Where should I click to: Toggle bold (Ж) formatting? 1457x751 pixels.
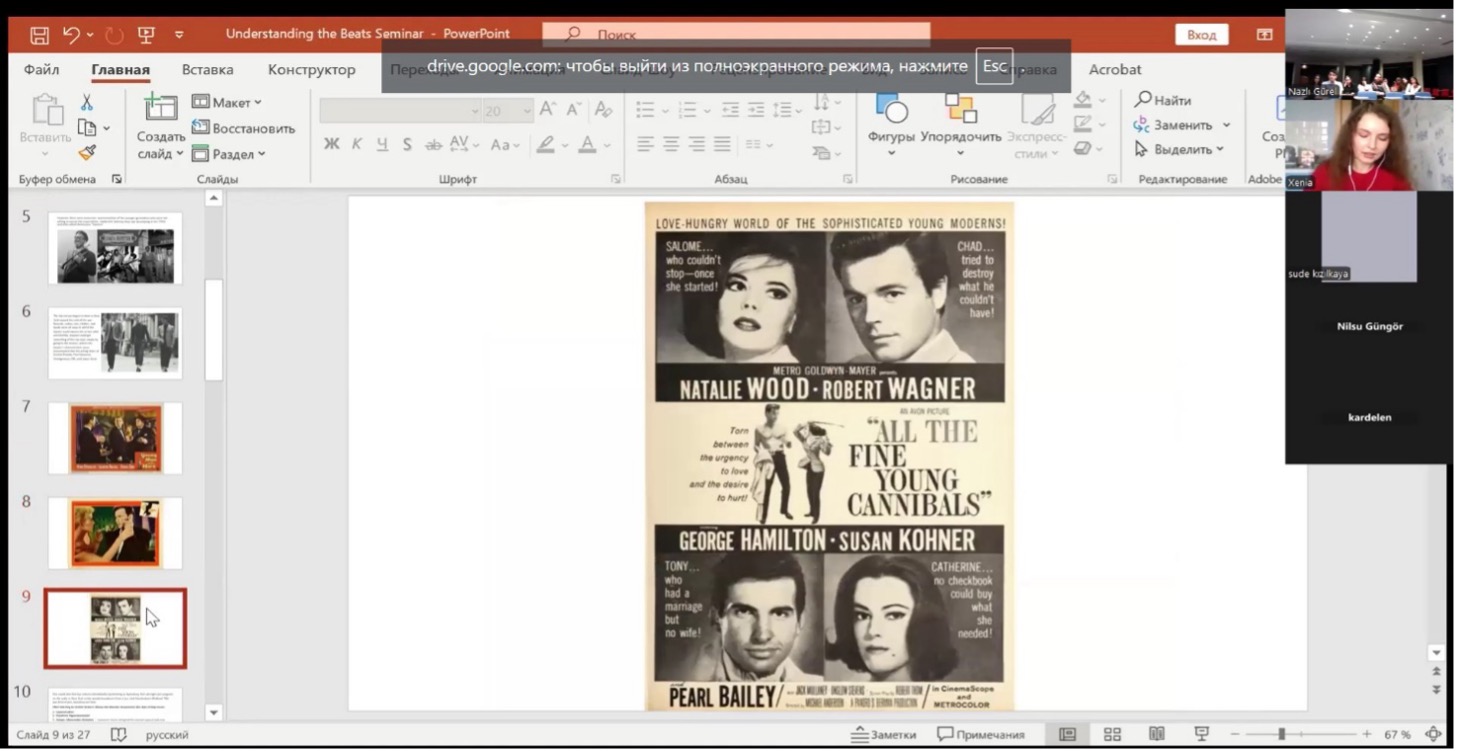[x=331, y=144]
